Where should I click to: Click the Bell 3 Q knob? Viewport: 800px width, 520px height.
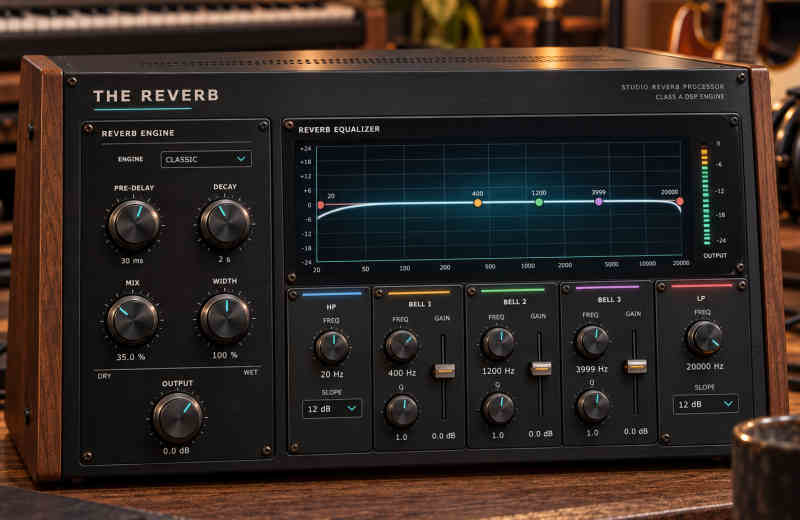[593, 406]
